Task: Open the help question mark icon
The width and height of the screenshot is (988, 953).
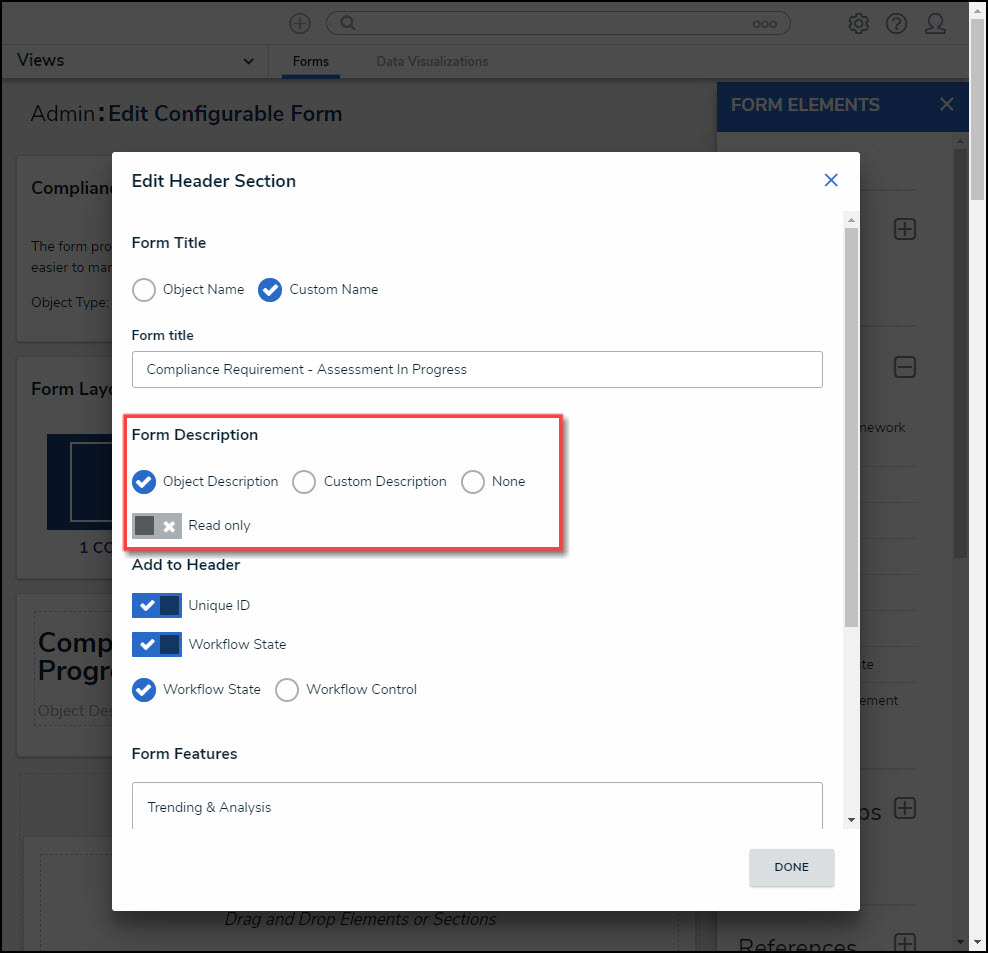Action: pyautogui.click(x=896, y=23)
